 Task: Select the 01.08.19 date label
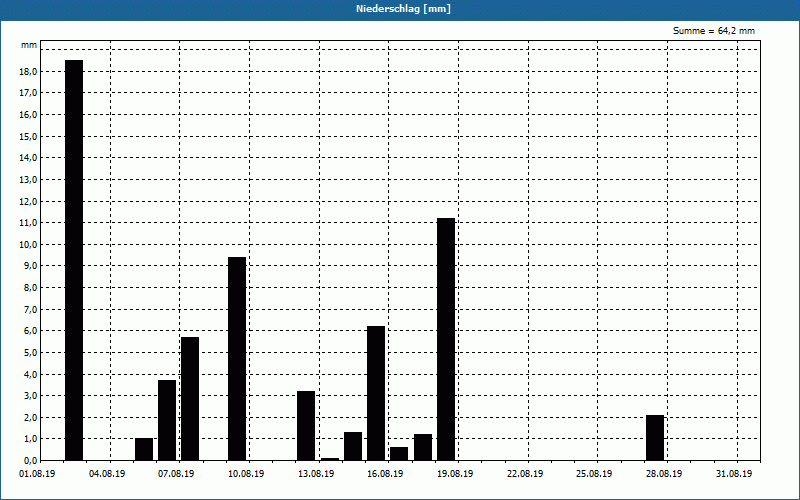point(37,474)
